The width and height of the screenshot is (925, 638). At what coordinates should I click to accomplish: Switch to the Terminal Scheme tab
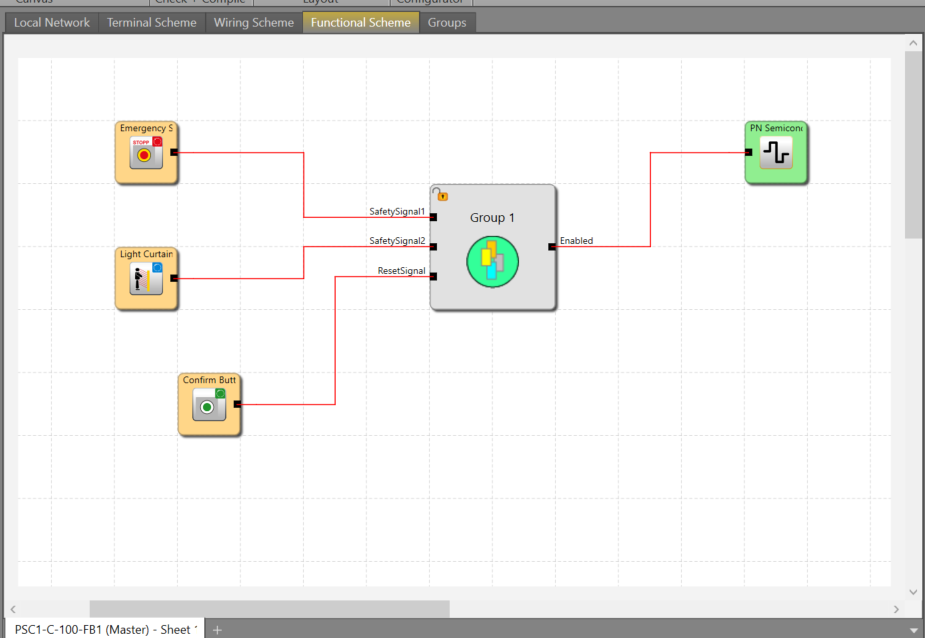point(152,22)
